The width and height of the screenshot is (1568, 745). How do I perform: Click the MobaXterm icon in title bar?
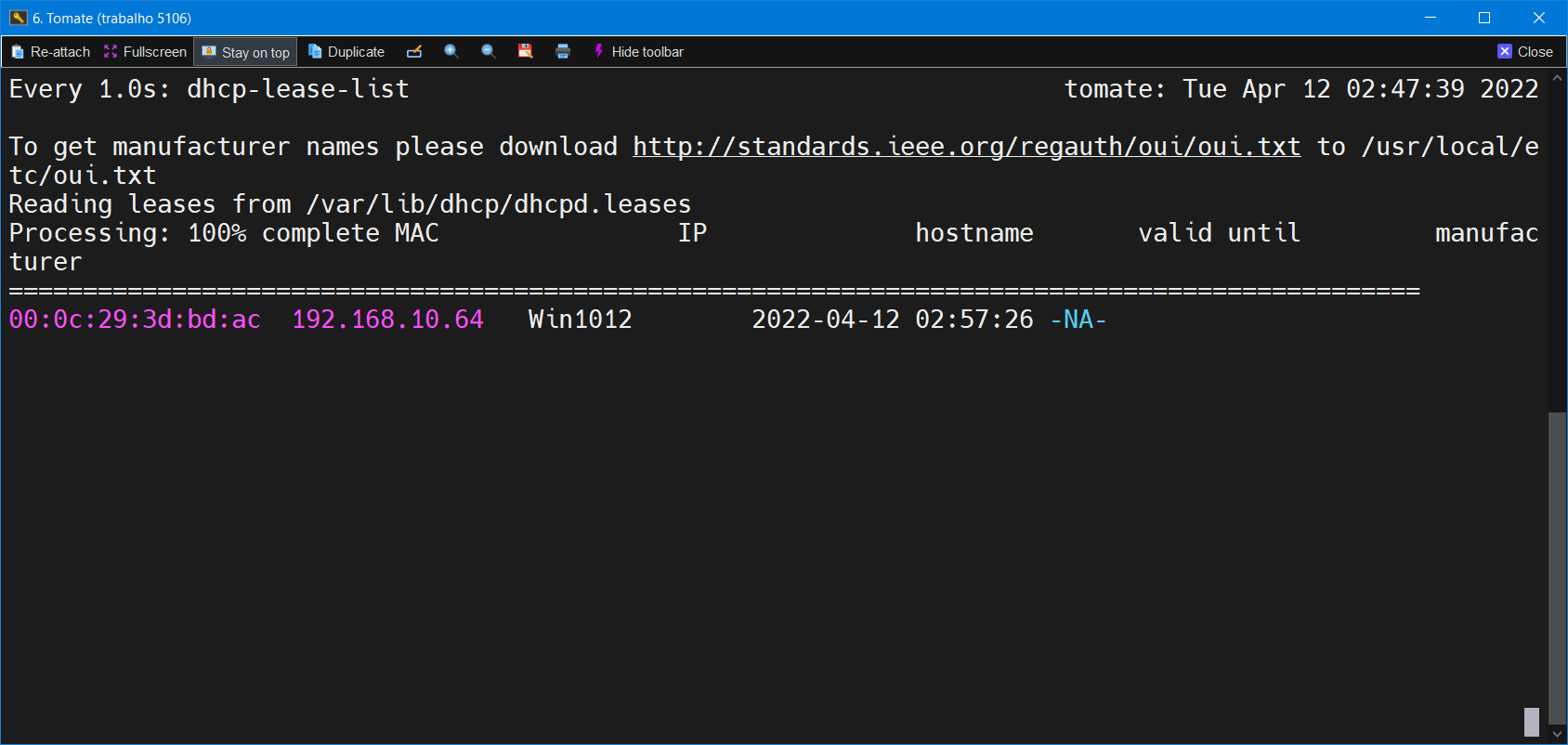(x=18, y=18)
